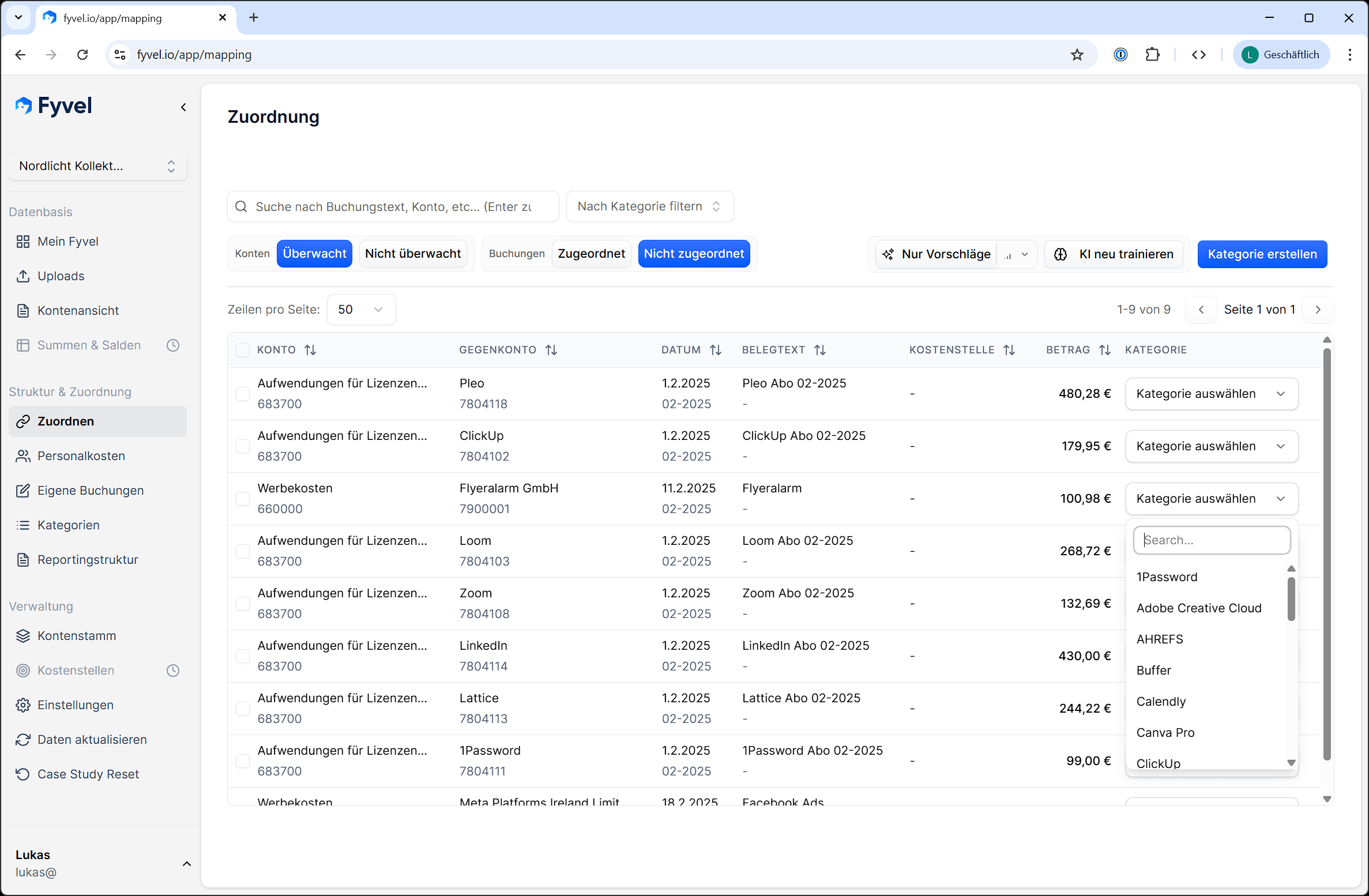This screenshot has height=896, width=1369.
Task: Click the Einstellungen gear icon
Action: pyautogui.click(x=23, y=705)
